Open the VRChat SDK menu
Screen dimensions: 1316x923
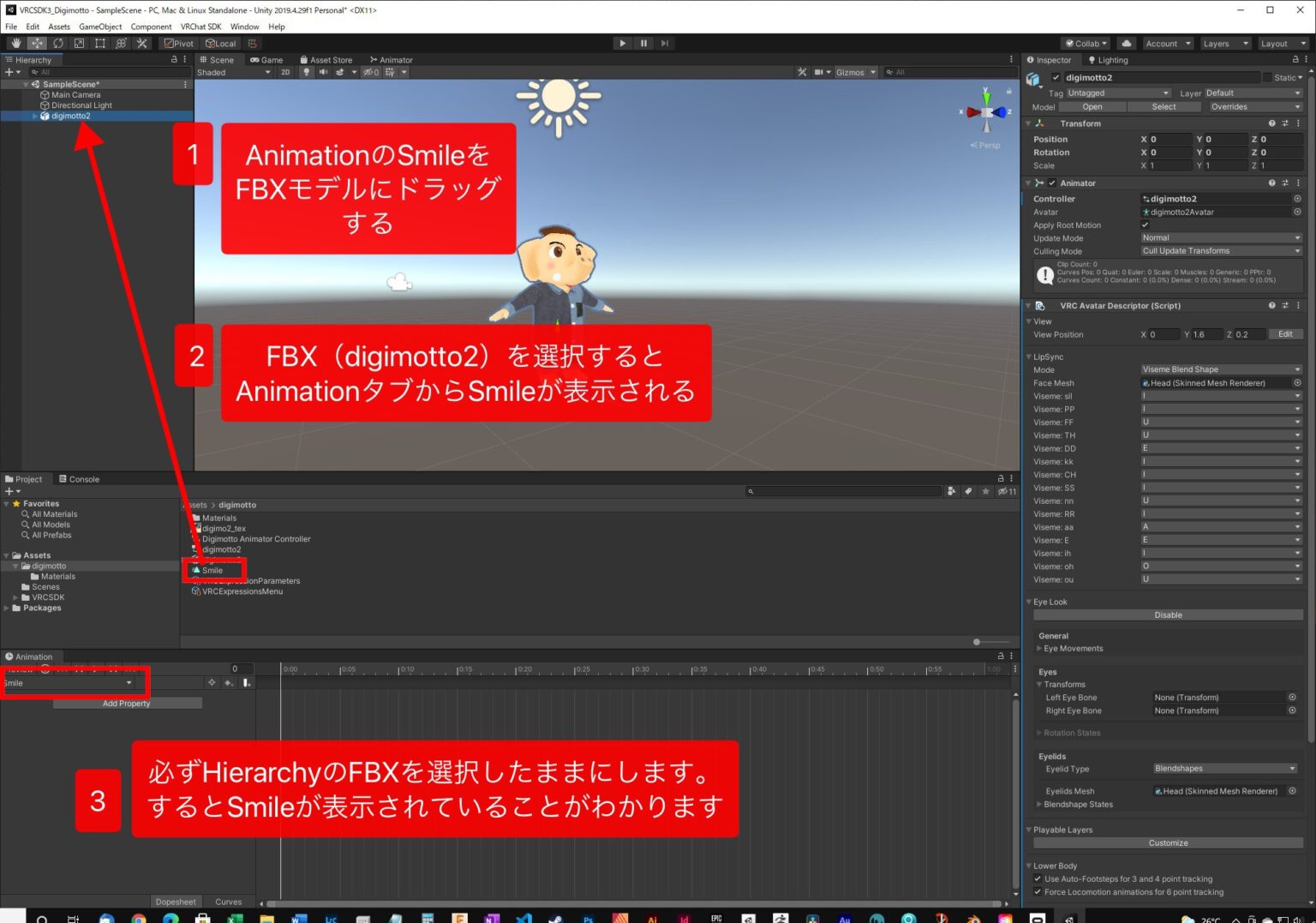[x=200, y=27]
